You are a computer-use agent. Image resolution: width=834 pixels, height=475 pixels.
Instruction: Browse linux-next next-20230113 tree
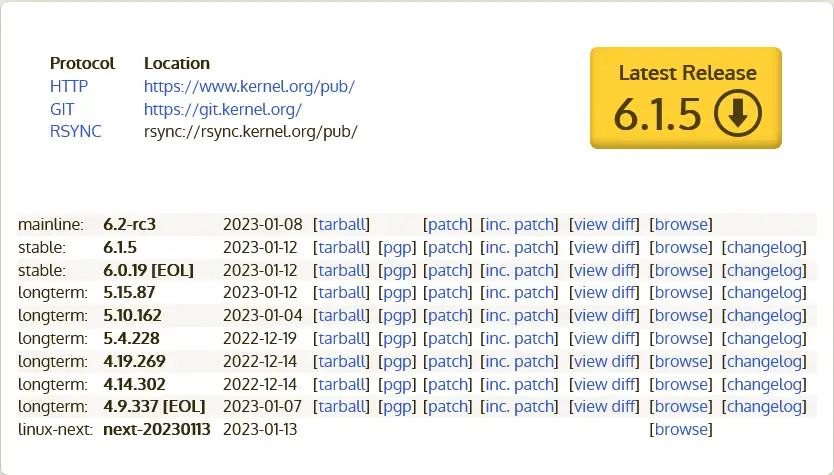coord(681,429)
